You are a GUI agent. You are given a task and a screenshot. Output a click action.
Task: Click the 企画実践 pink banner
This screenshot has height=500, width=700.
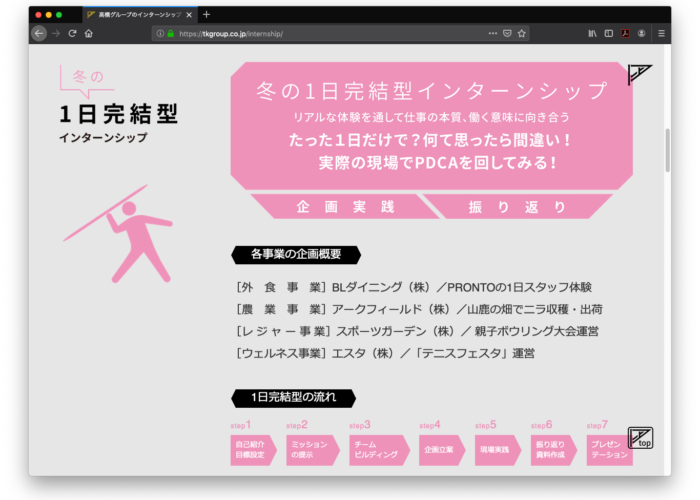point(332,207)
